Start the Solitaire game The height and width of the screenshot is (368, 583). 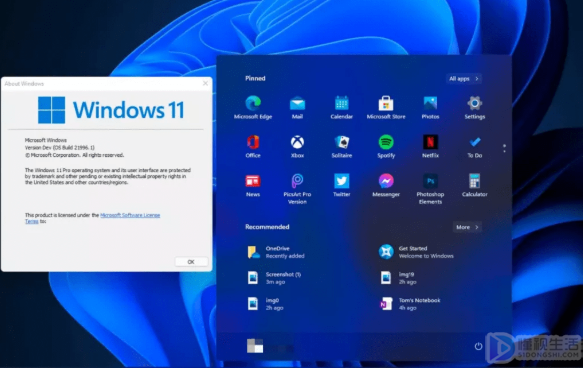pyautogui.click(x=341, y=146)
